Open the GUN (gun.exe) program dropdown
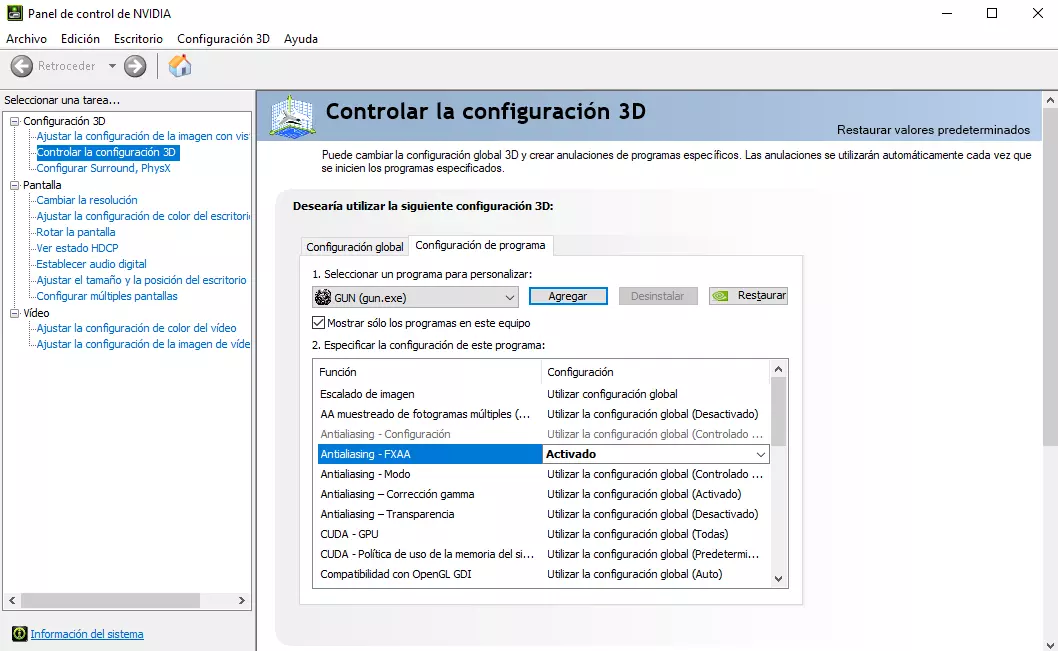 415,297
